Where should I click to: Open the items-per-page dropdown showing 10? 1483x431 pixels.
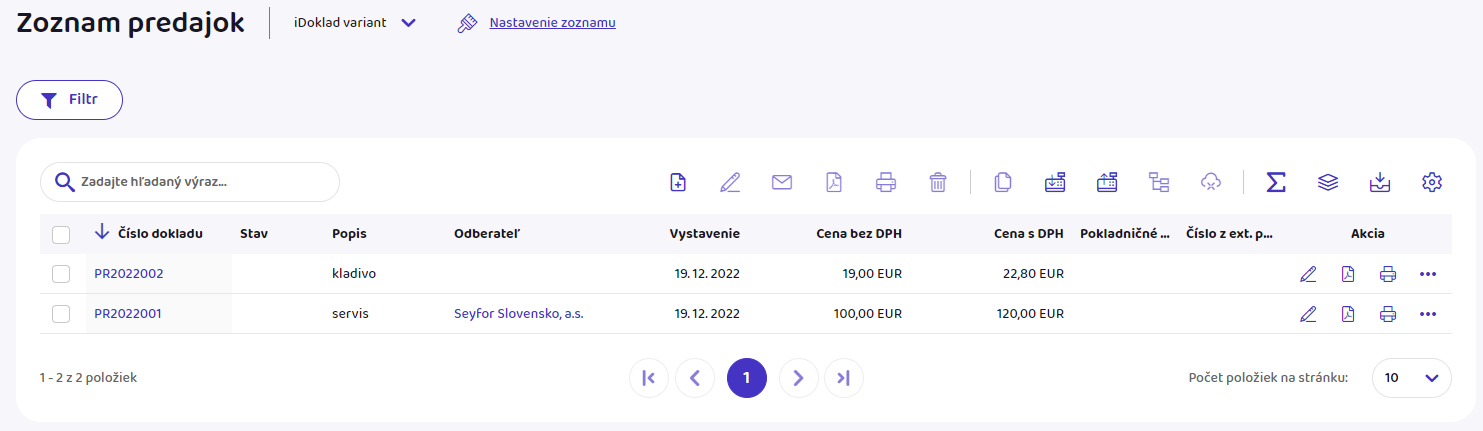pos(1411,378)
